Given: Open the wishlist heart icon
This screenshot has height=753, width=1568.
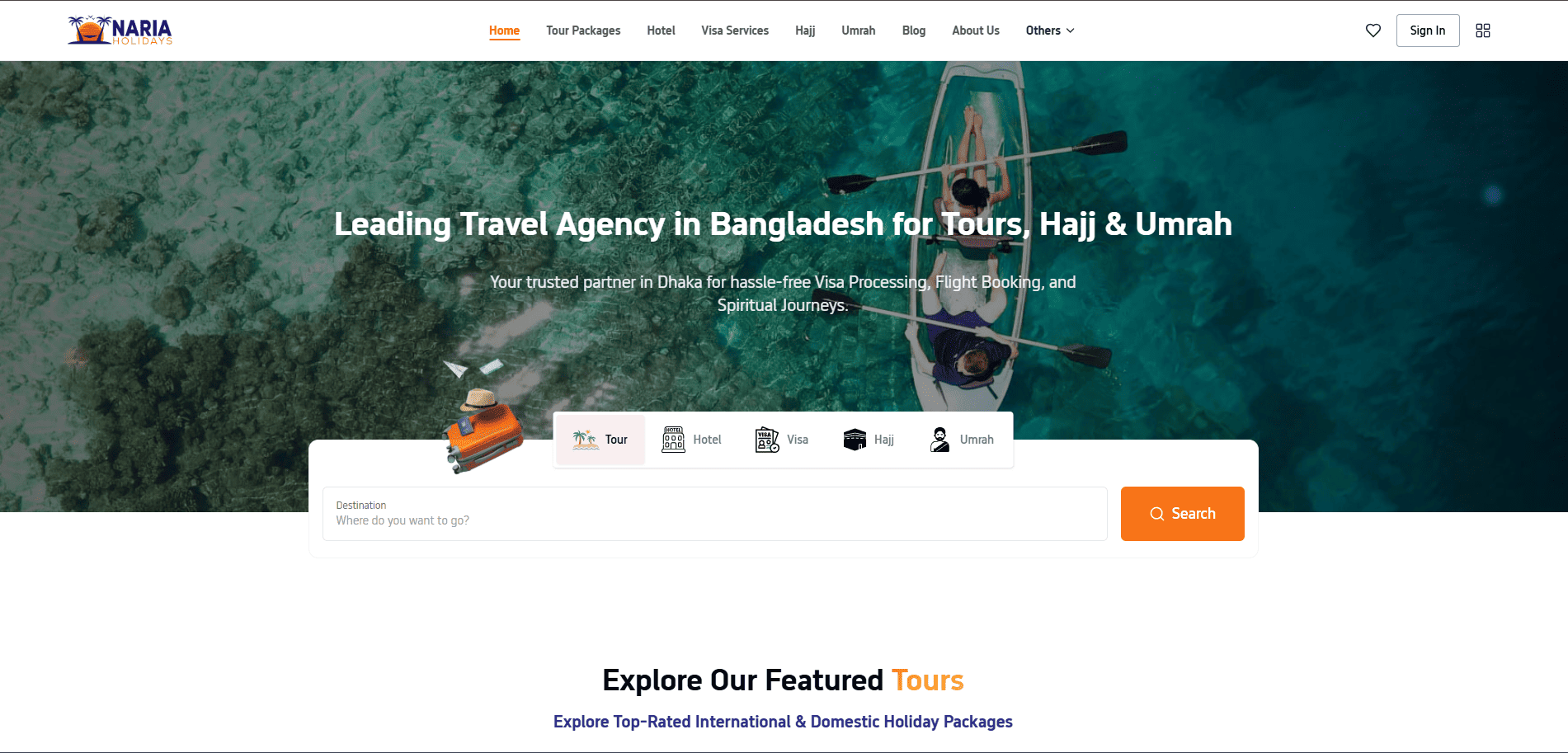Looking at the screenshot, I should 1373,31.
